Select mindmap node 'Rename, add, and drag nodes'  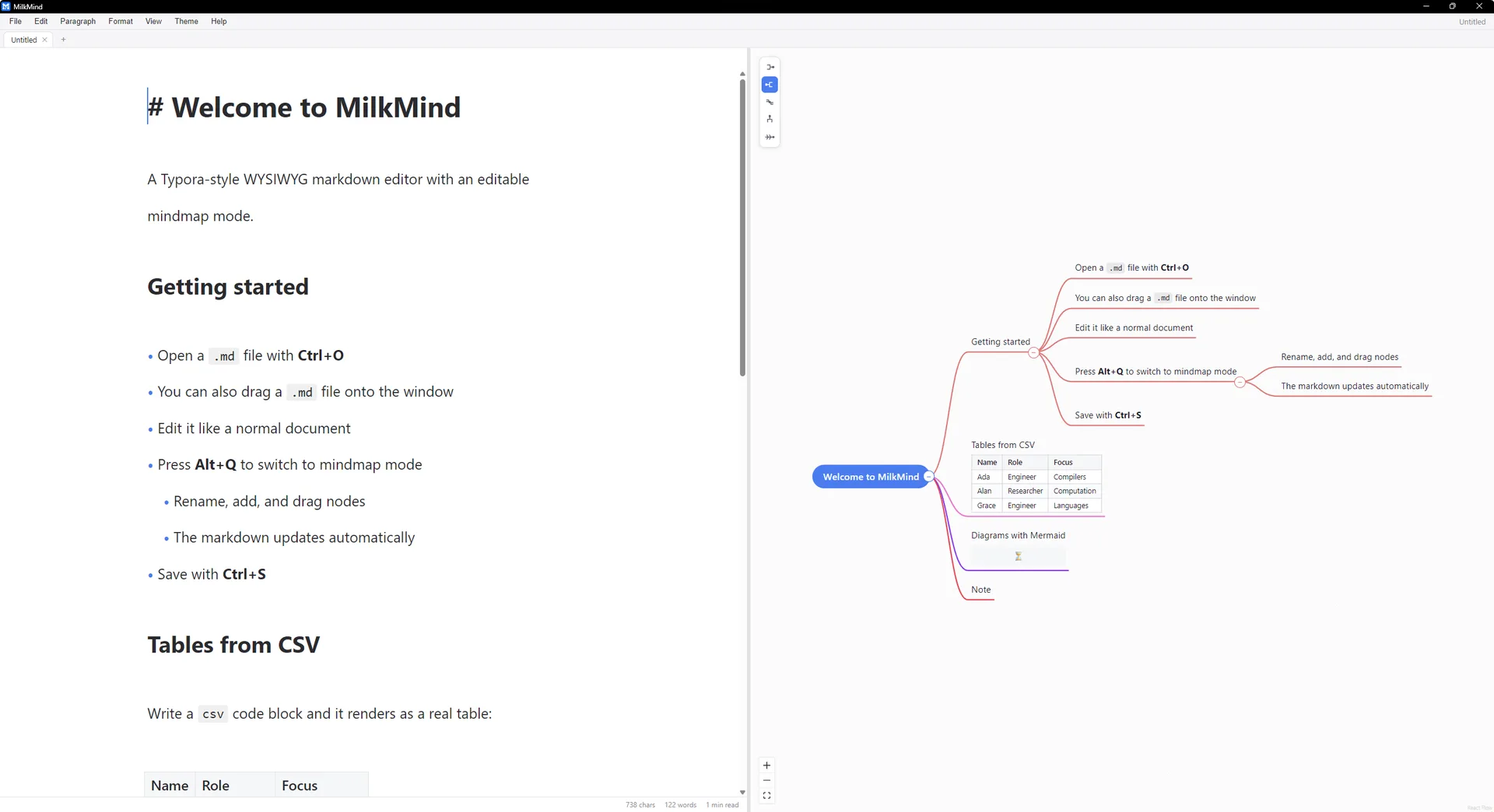[x=1339, y=357]
